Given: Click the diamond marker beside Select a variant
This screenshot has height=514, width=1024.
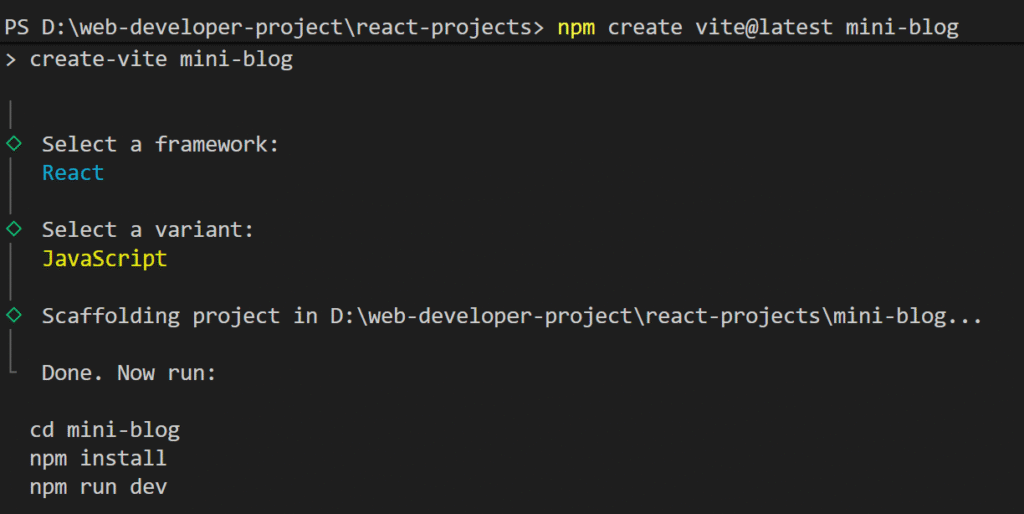Looking at the screenshot, I should [14, 229].
